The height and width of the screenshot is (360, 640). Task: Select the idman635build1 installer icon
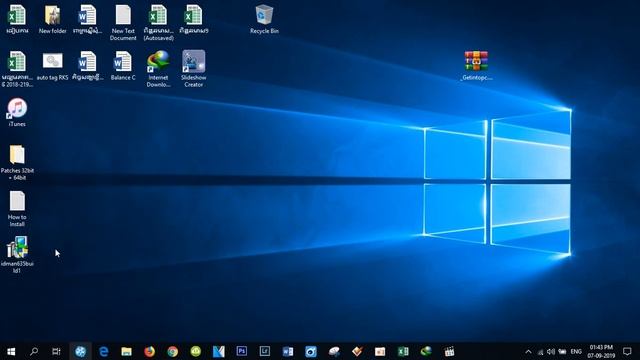[17, 255]
